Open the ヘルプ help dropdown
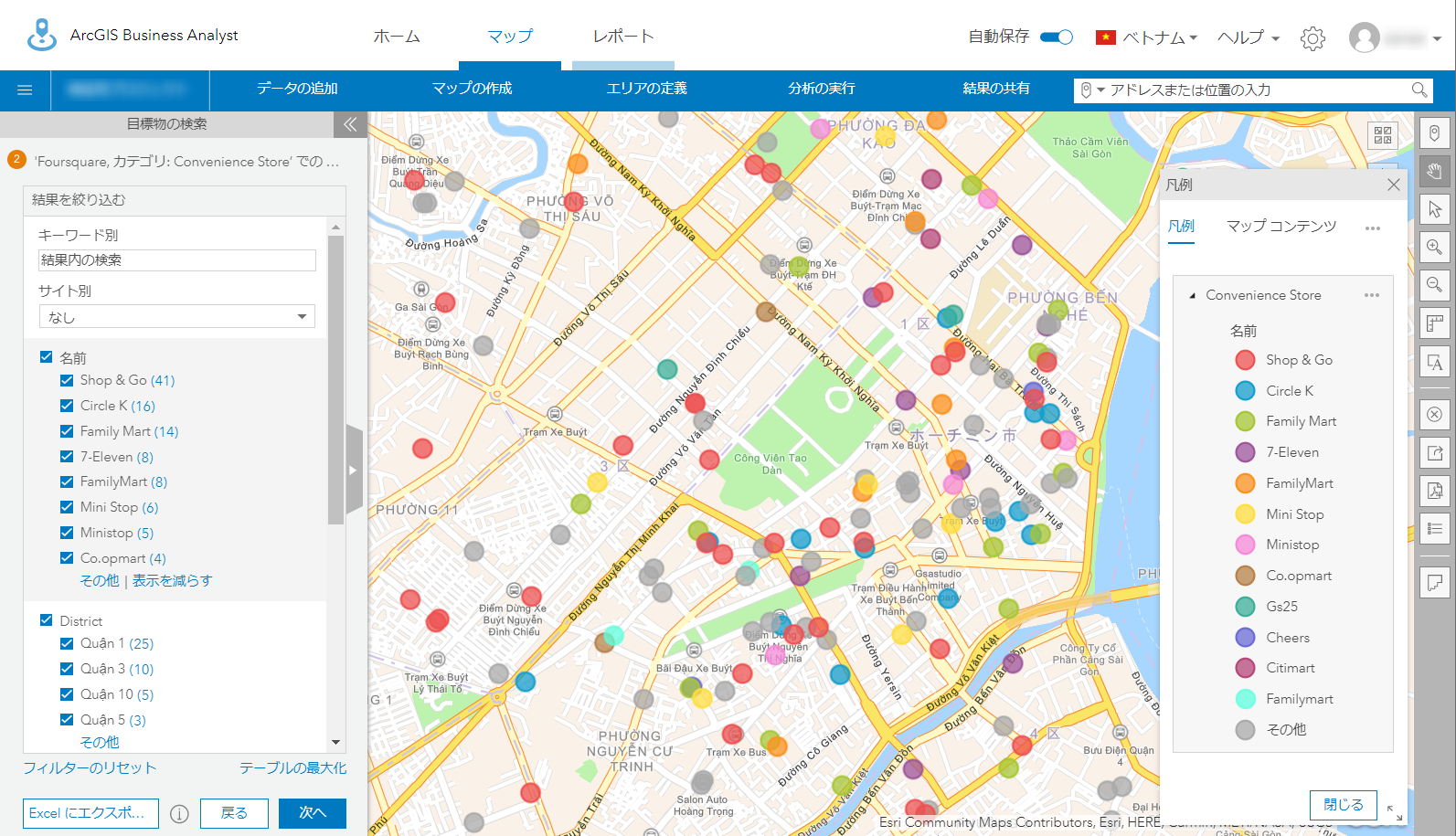The width and height of the screenshot is (1456, 836). (1249, 37)
